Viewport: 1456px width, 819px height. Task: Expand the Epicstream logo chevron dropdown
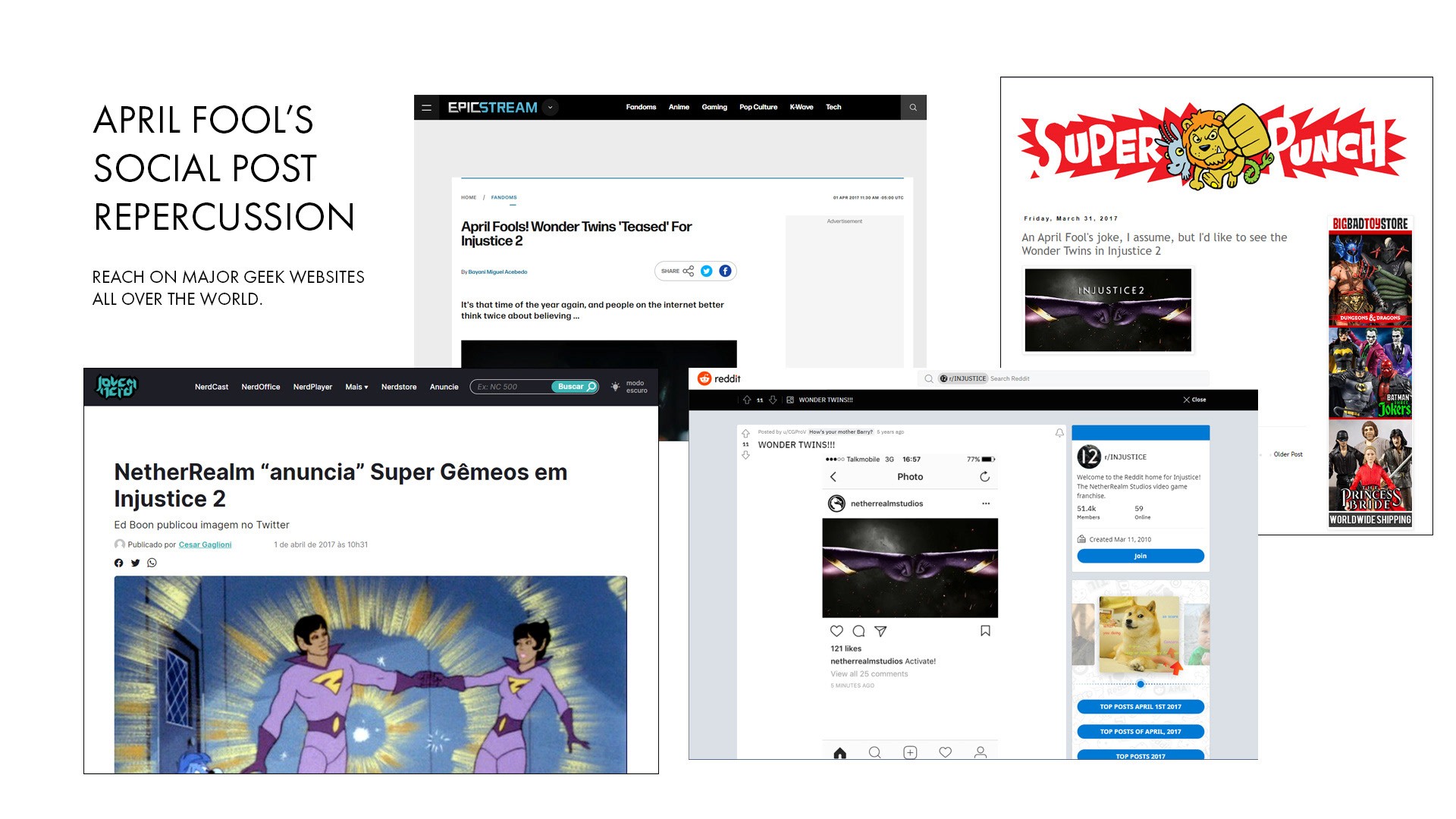(x=551, y=107)
